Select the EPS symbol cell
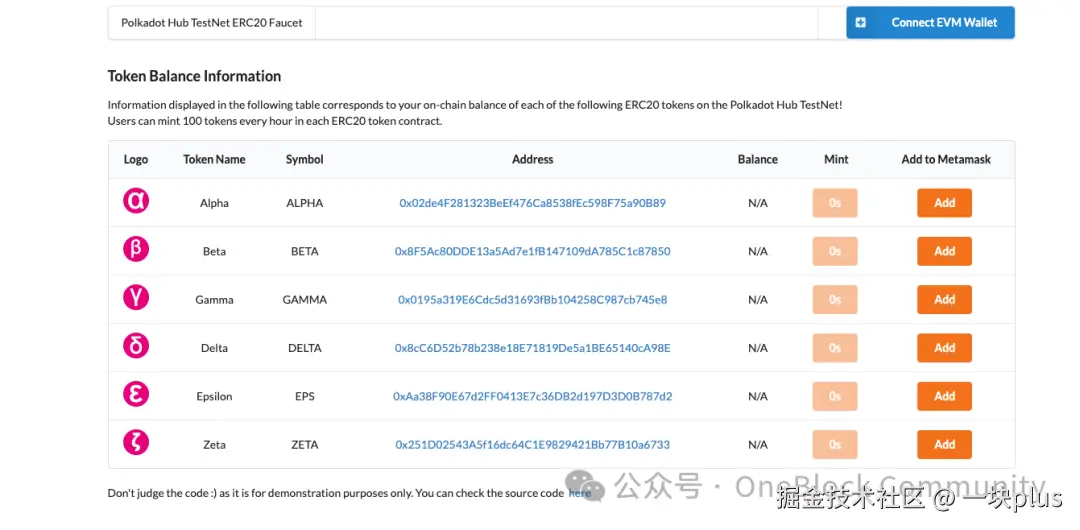 point(304,396)
